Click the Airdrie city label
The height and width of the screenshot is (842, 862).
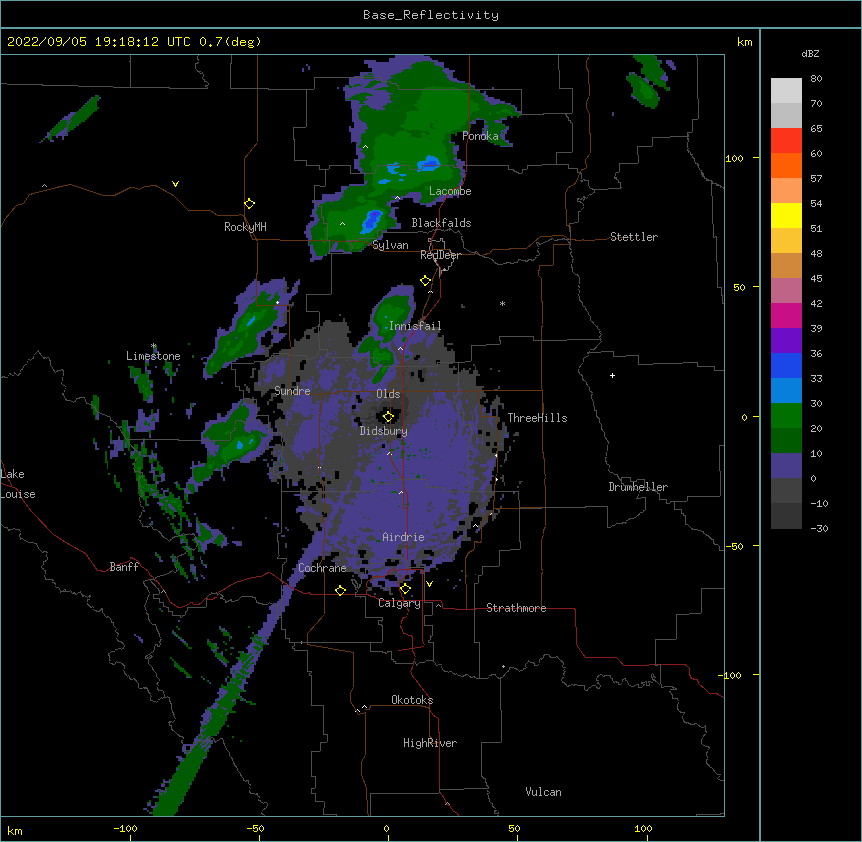(x=403, y=537)
